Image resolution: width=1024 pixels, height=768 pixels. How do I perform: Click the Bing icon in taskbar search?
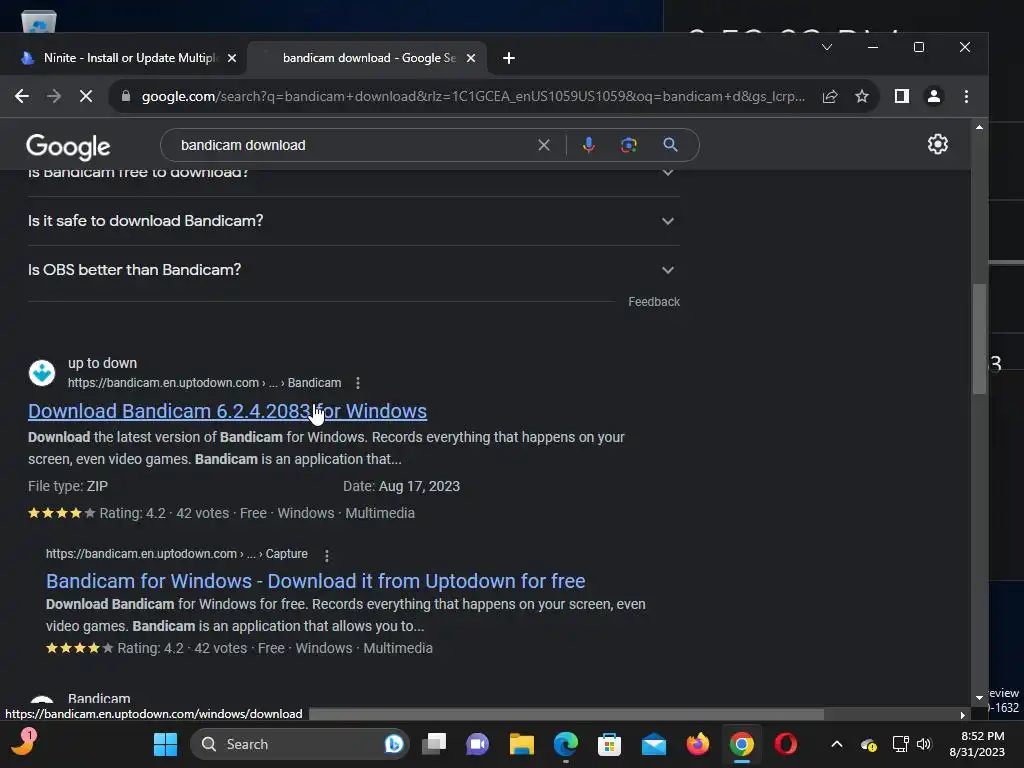[x=394, y=744]
